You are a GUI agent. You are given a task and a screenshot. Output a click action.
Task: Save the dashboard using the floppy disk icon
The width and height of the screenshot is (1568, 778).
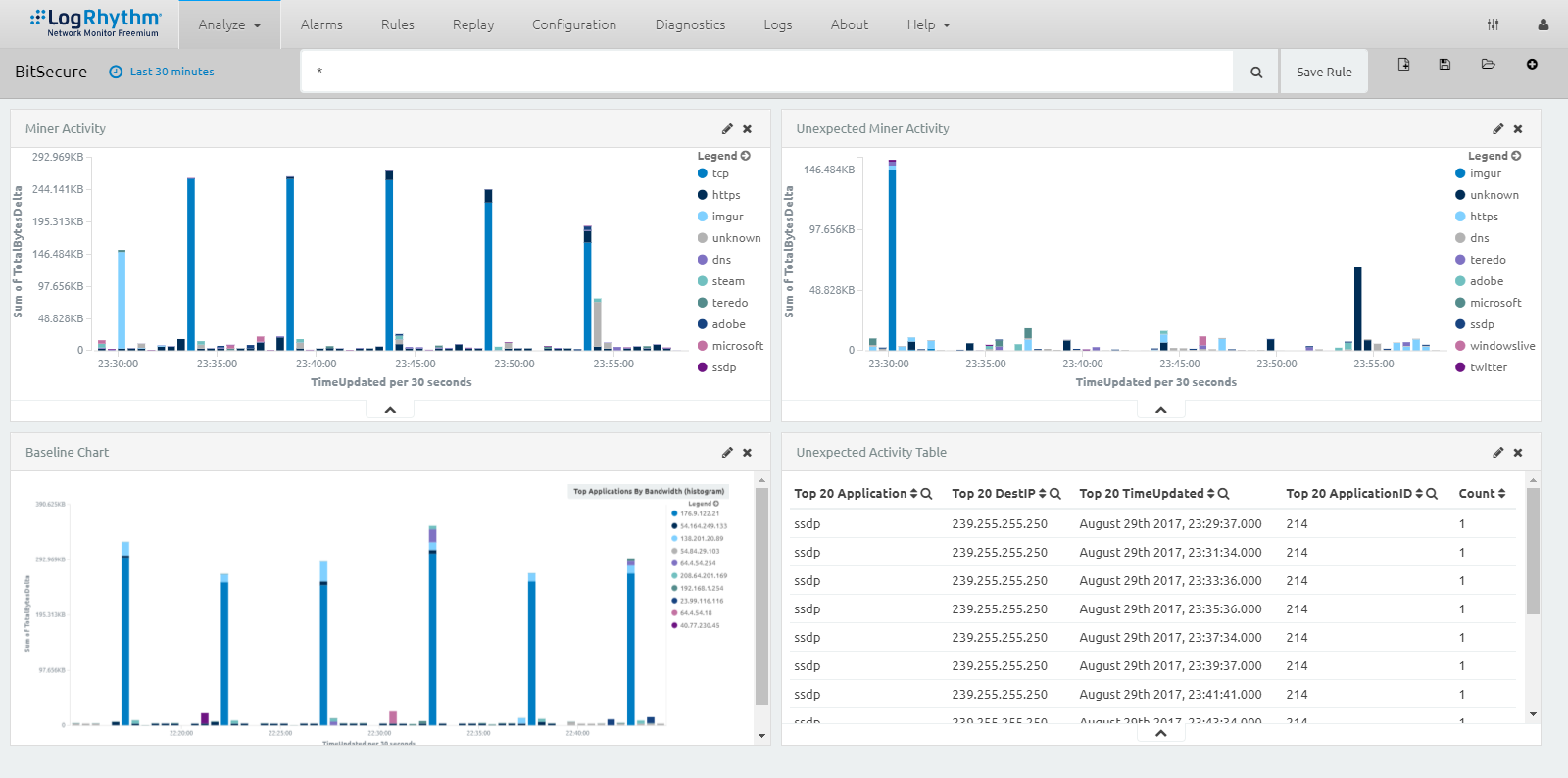[x=1445, y=64]
